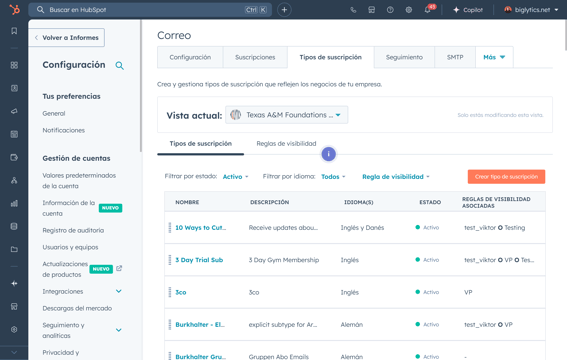Open the notifications bell icon
Viewport: 567px width, 360px height.
click(x=428, y=10)
